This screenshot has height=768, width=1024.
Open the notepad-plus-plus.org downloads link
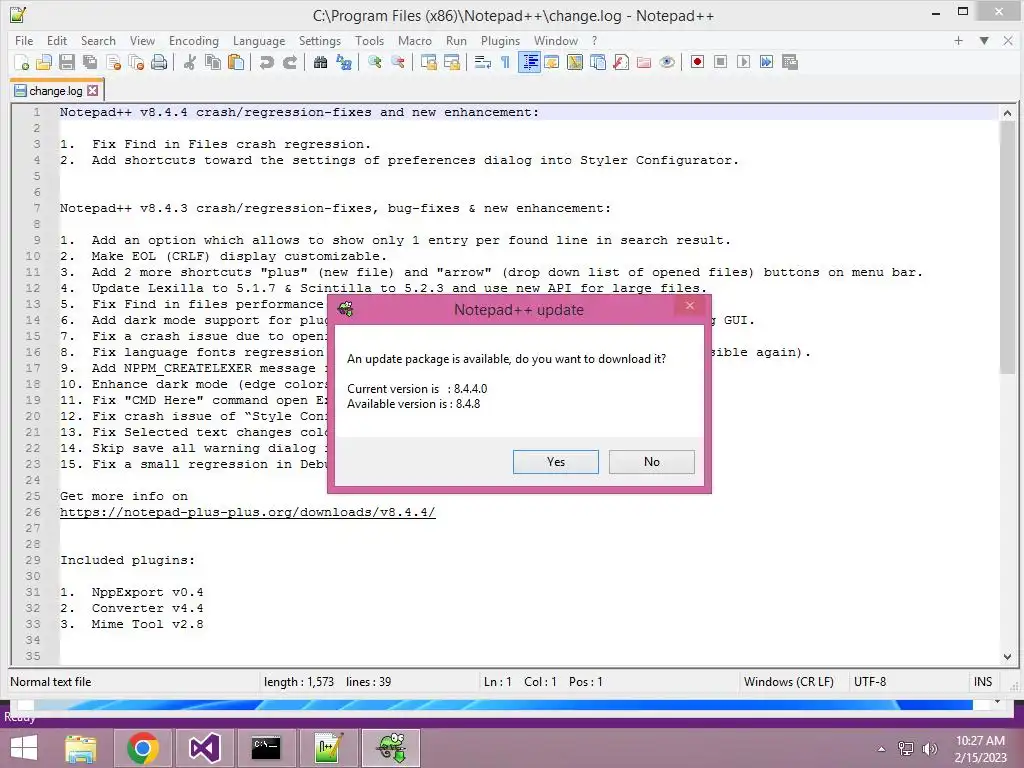248,513
